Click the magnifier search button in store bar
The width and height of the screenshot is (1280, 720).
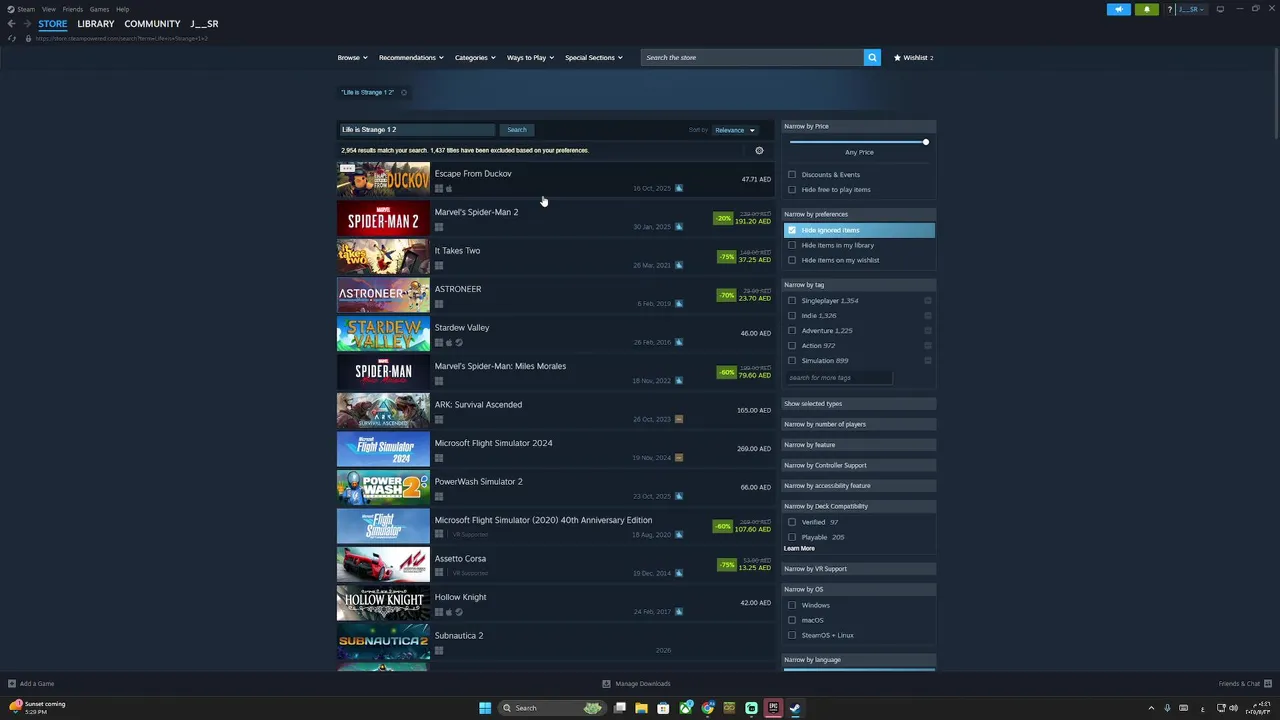click(x=872, y=57)
